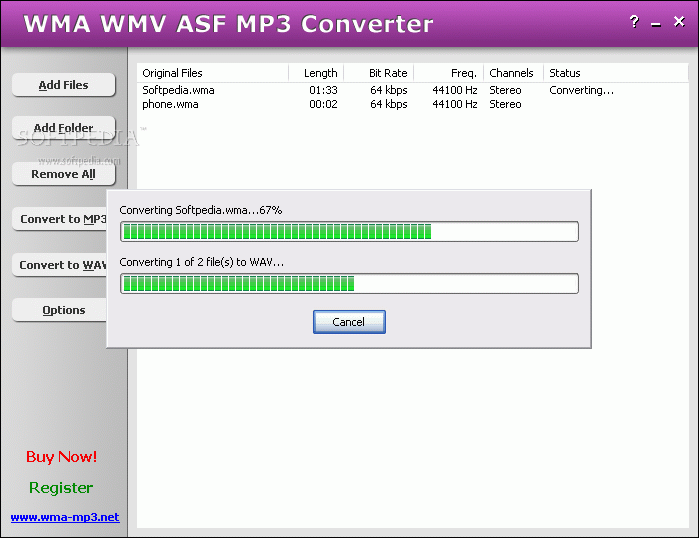Screen dimensions: 699x538
Task: Sort by Status column header
Action: coord(616,73)
